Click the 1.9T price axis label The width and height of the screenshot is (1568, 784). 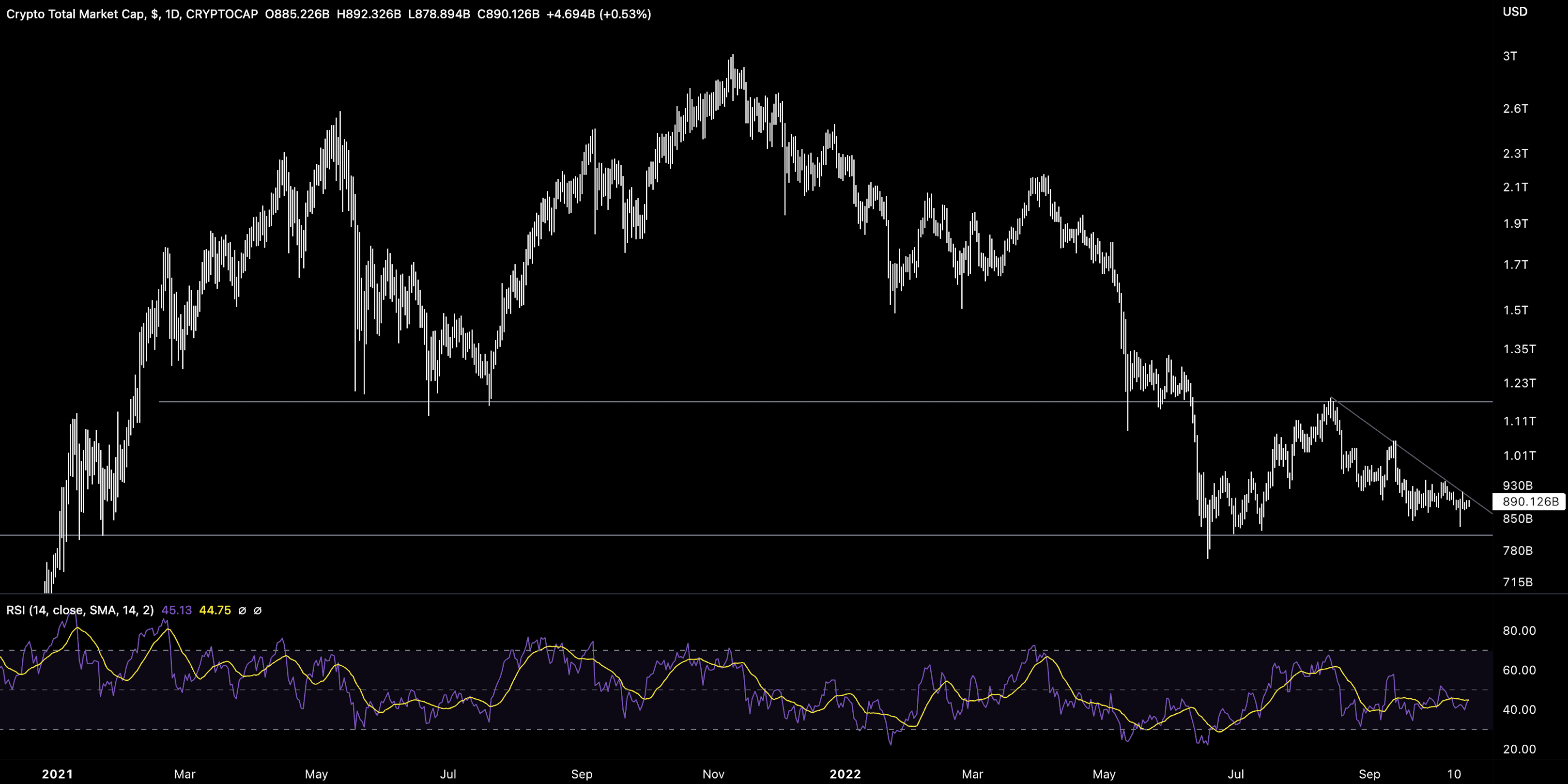click(1515, 223)
